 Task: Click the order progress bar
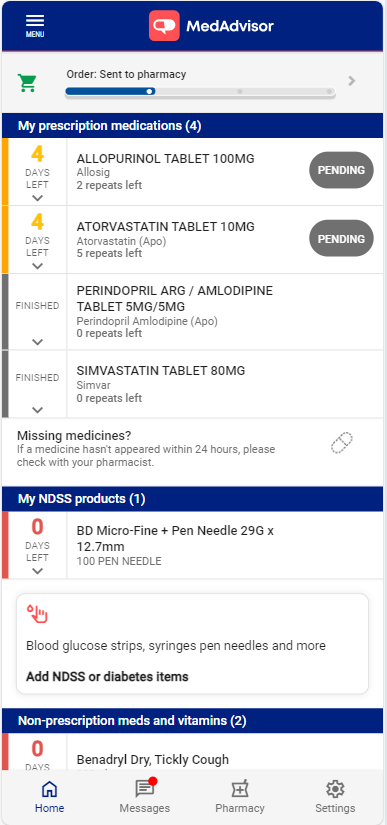pyautogui.click(x=200, y=92)
